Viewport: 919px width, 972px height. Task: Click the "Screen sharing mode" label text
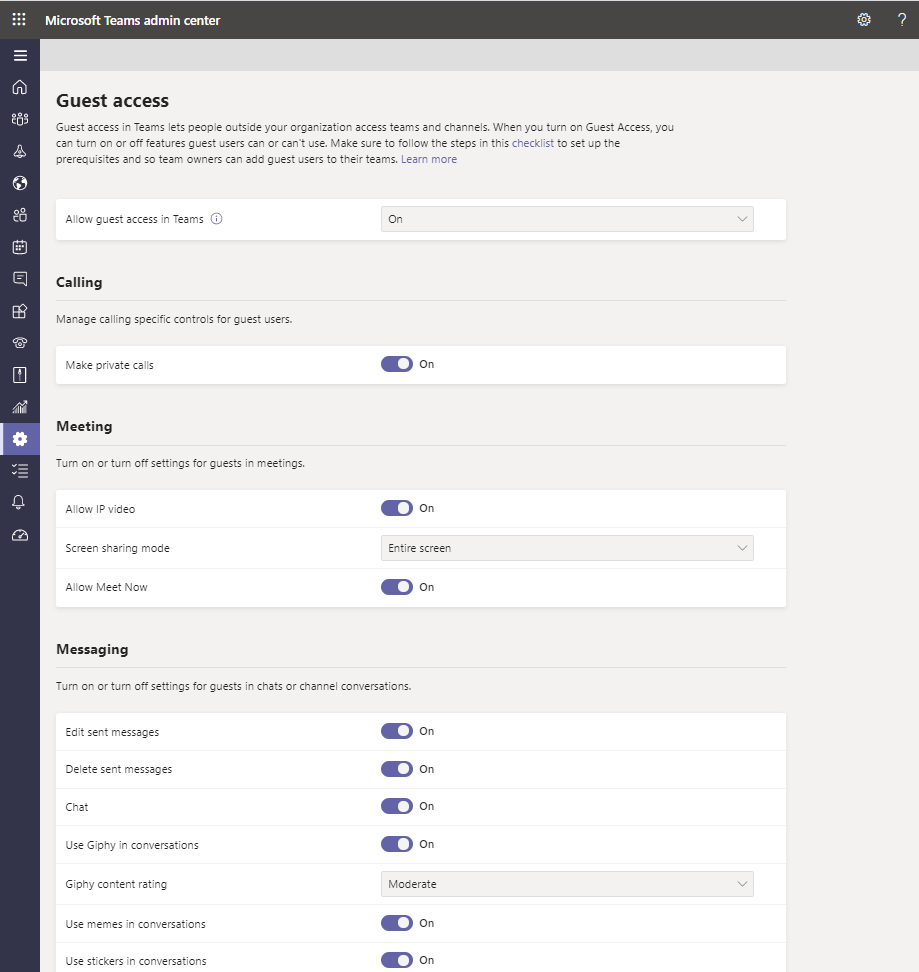tap(118, 548)
